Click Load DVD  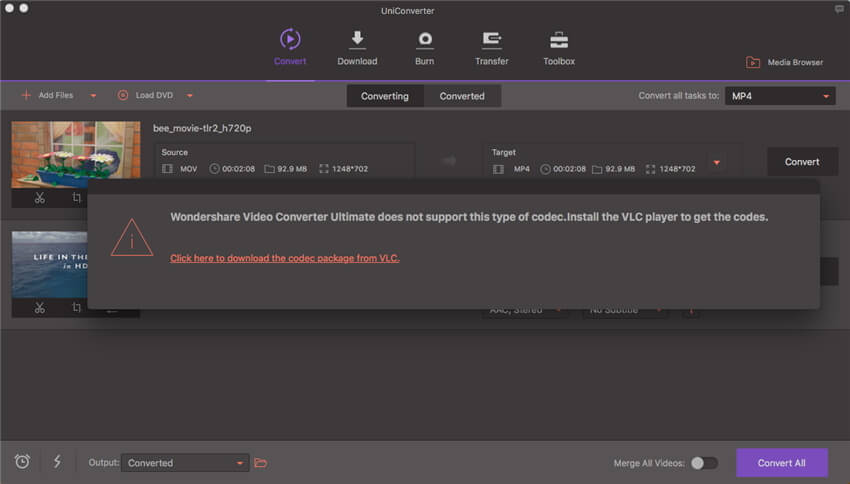[x=145, y=95]
